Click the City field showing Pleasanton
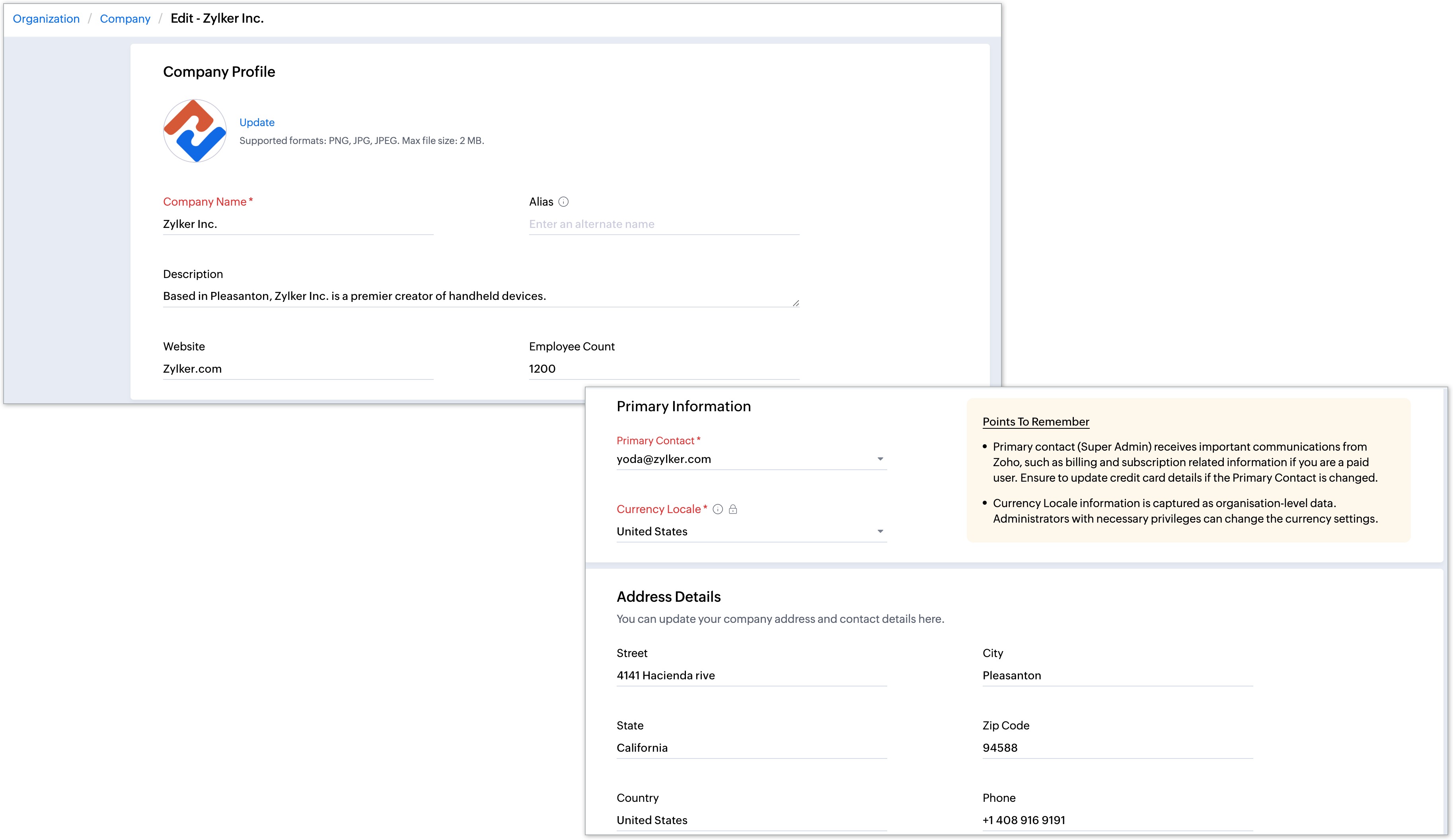Screen dimensions: 1453x840 click(1117, 675)
